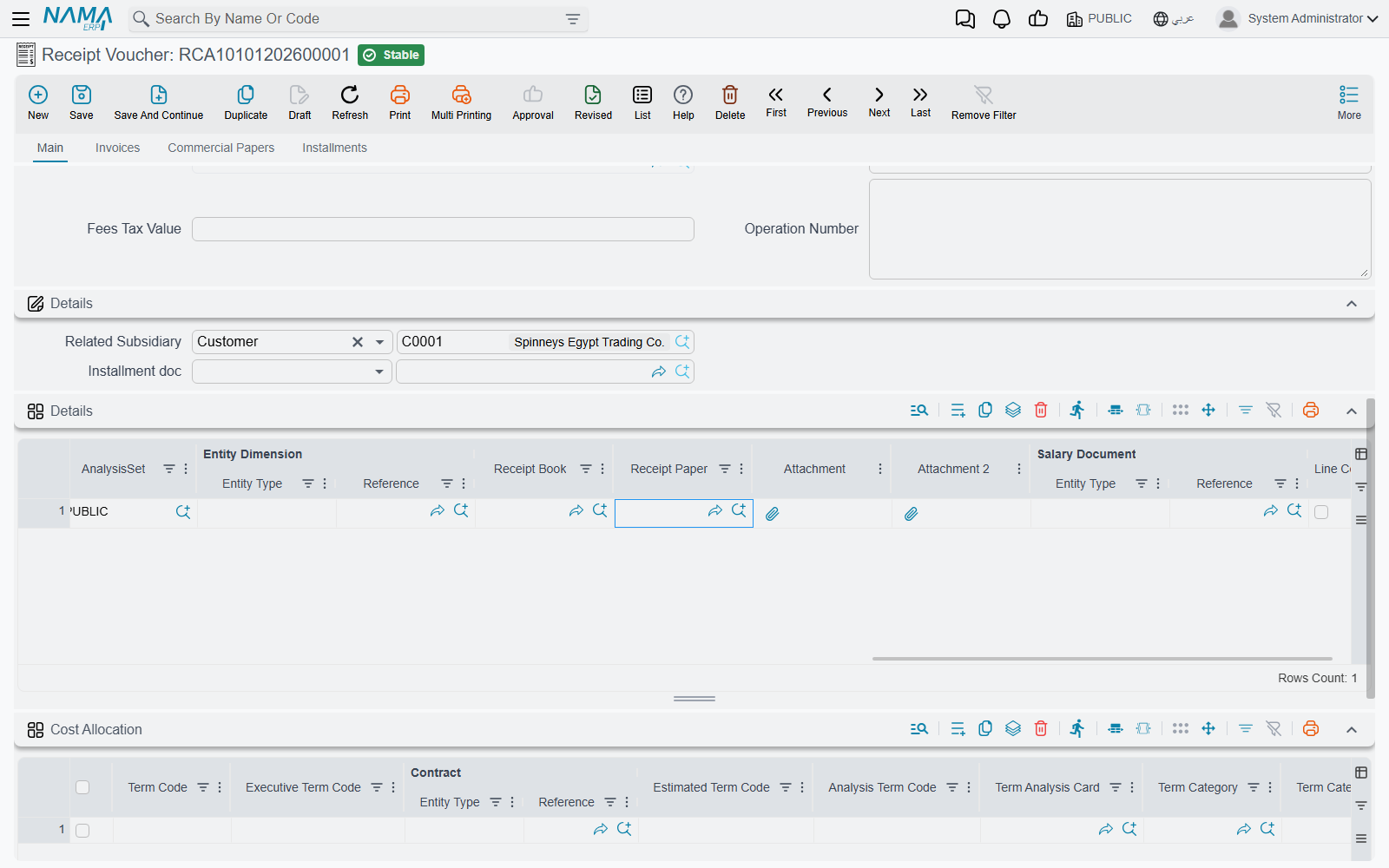Viewport: 1389px width, 868px height.
Task: Collapse the Details form section
Action: click(x=1352, y=304)
